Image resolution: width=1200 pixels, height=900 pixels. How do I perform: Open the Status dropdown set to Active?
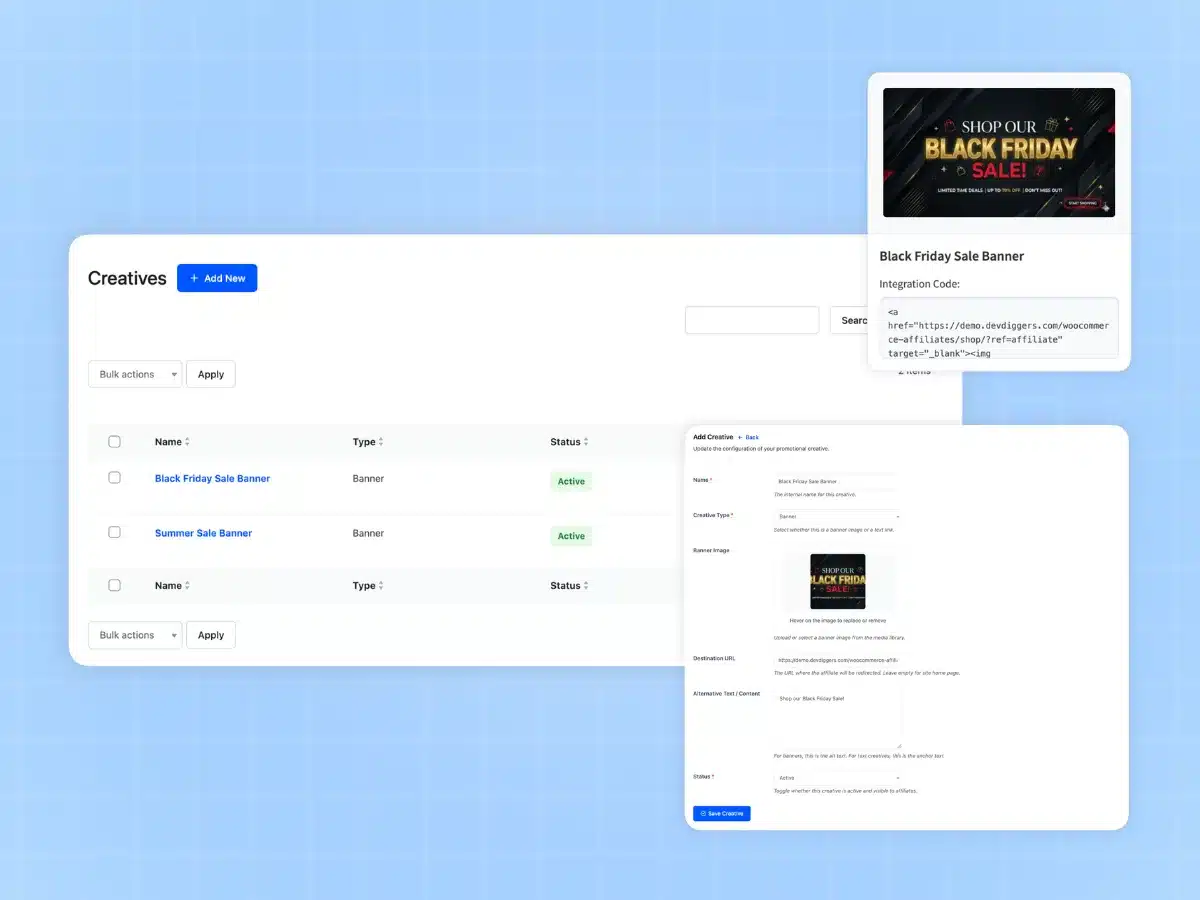tap(838, 777)
